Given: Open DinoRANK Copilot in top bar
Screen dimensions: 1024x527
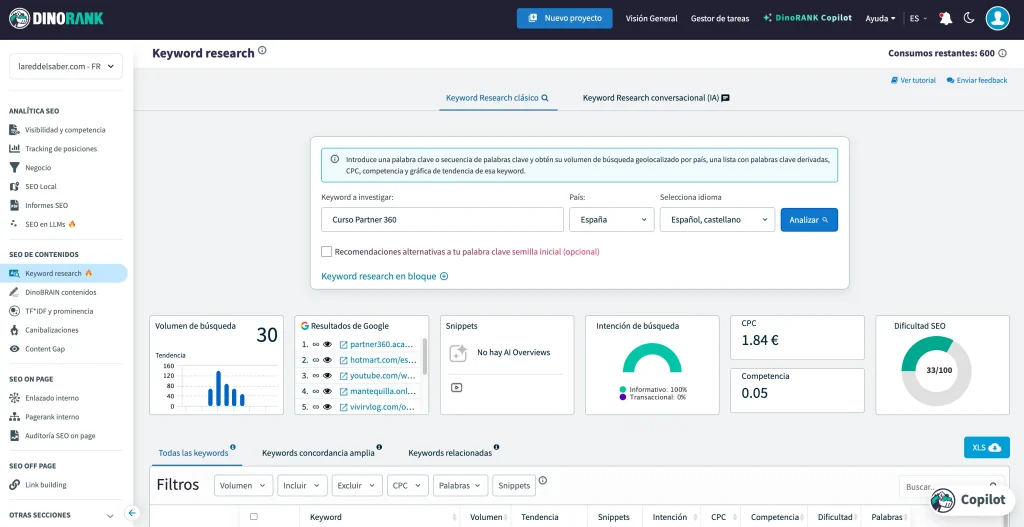Looking at the screenshot, I should point(807,18).
